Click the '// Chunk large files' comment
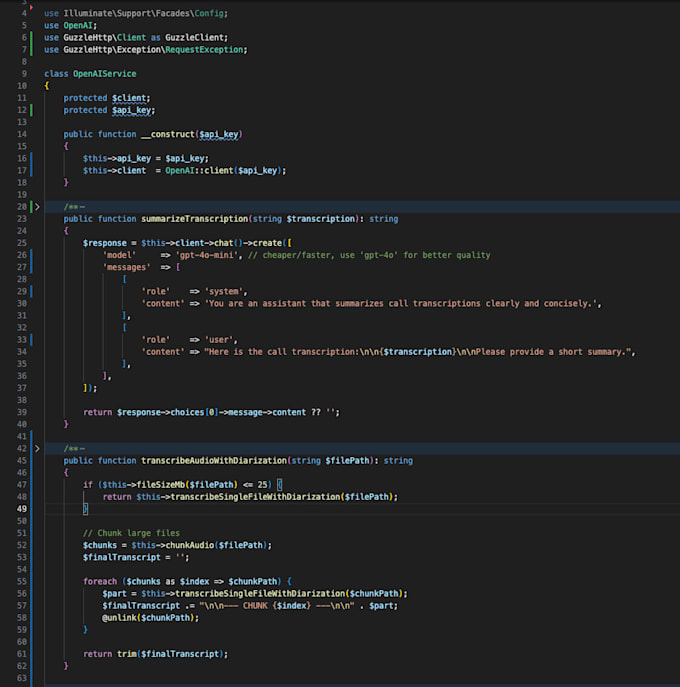680x687 pixels. coord(131,533)
